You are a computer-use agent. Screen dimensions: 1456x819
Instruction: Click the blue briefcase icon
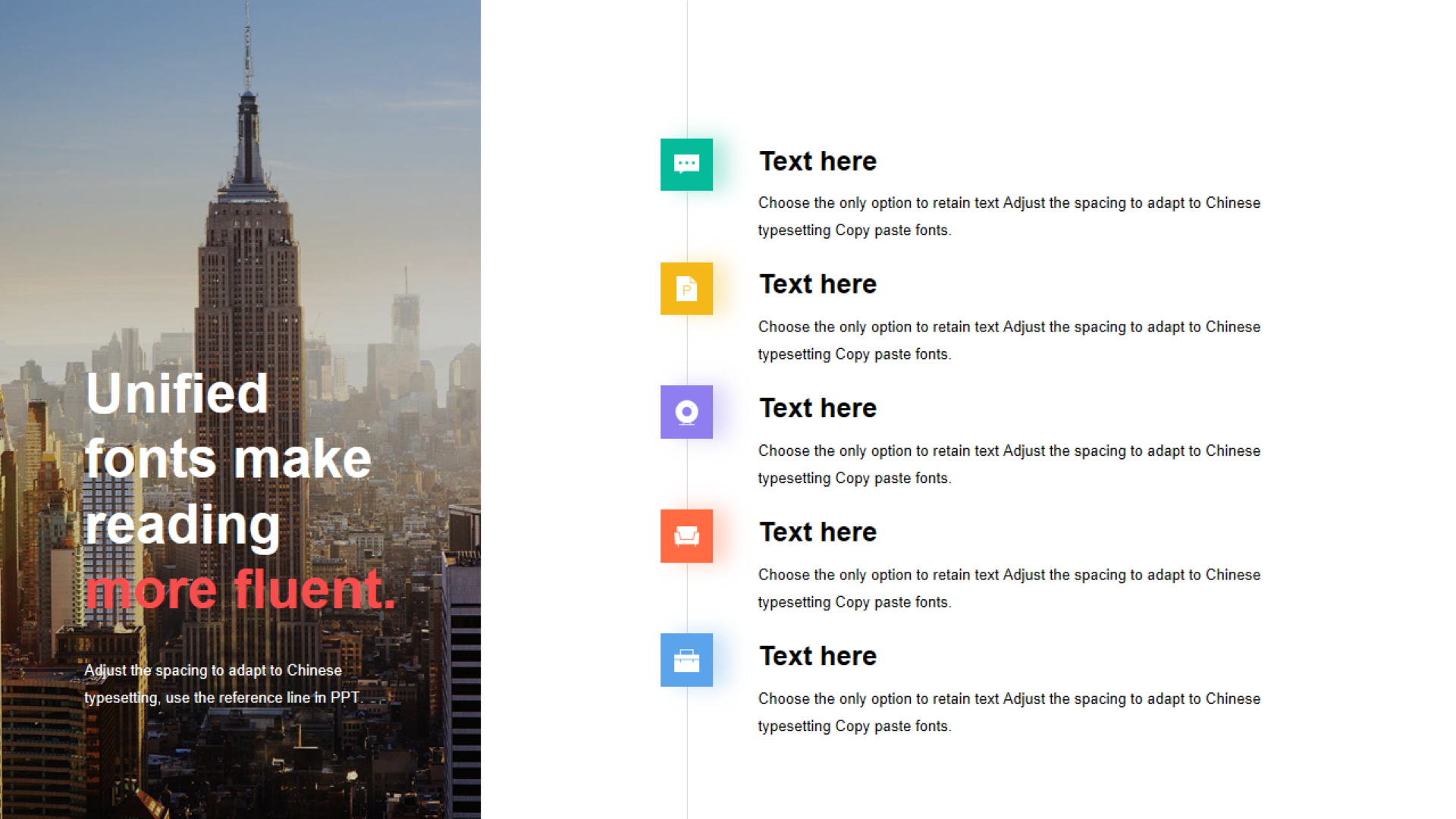(686, 660)
